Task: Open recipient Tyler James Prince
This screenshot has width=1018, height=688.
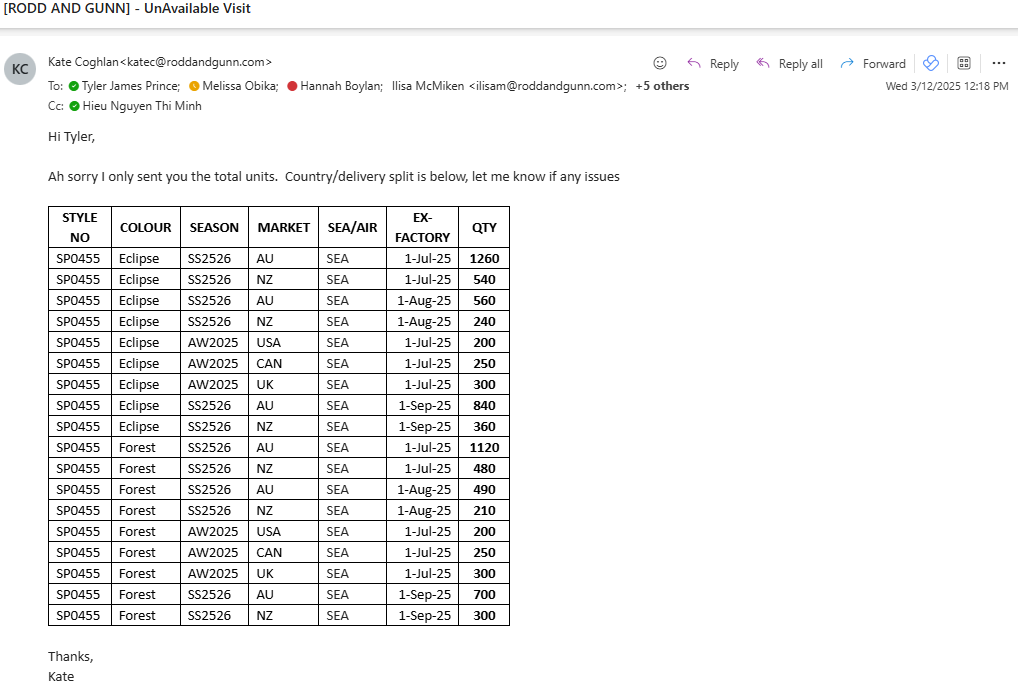Action: [130, 86]
